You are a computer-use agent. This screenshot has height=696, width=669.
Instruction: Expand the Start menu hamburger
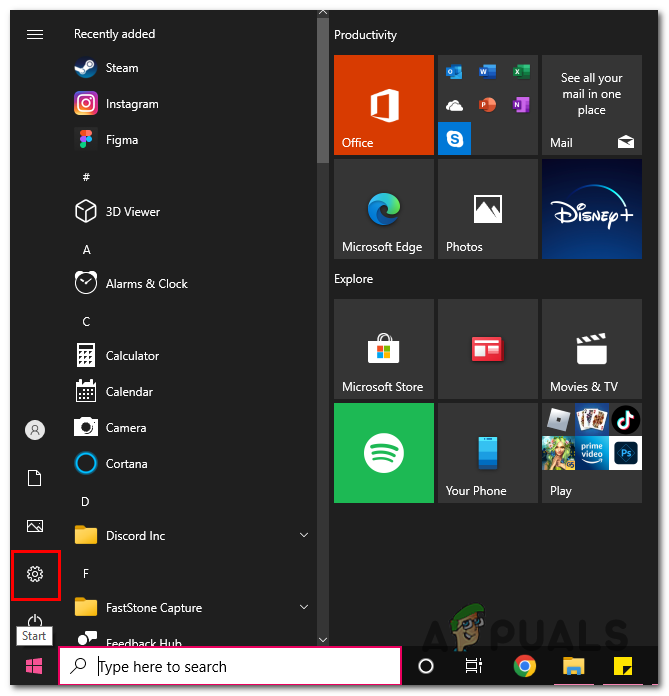coord(35,35)
